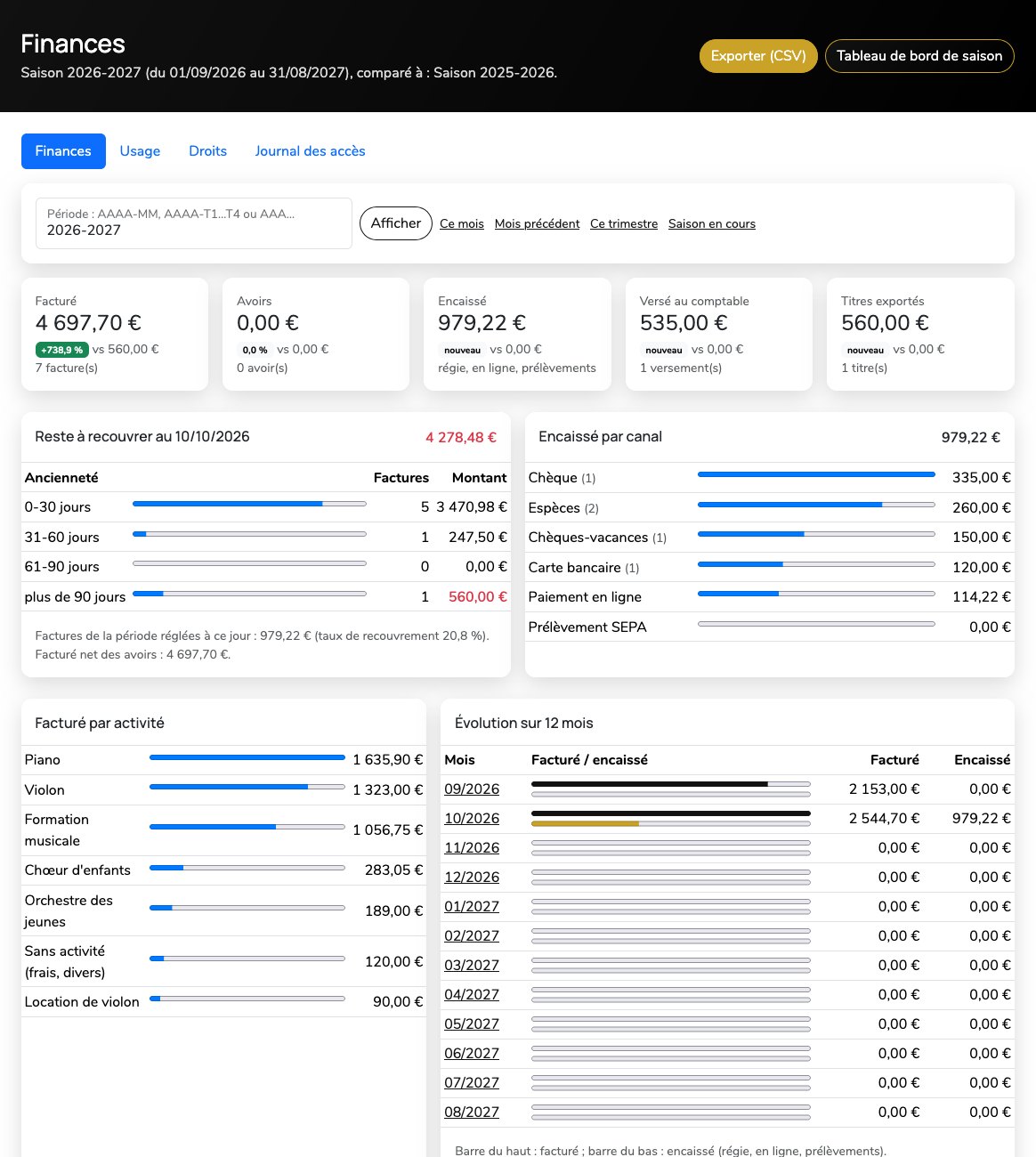
Task: Open the Tableau de bord de saison
Action: pos(919,56)
